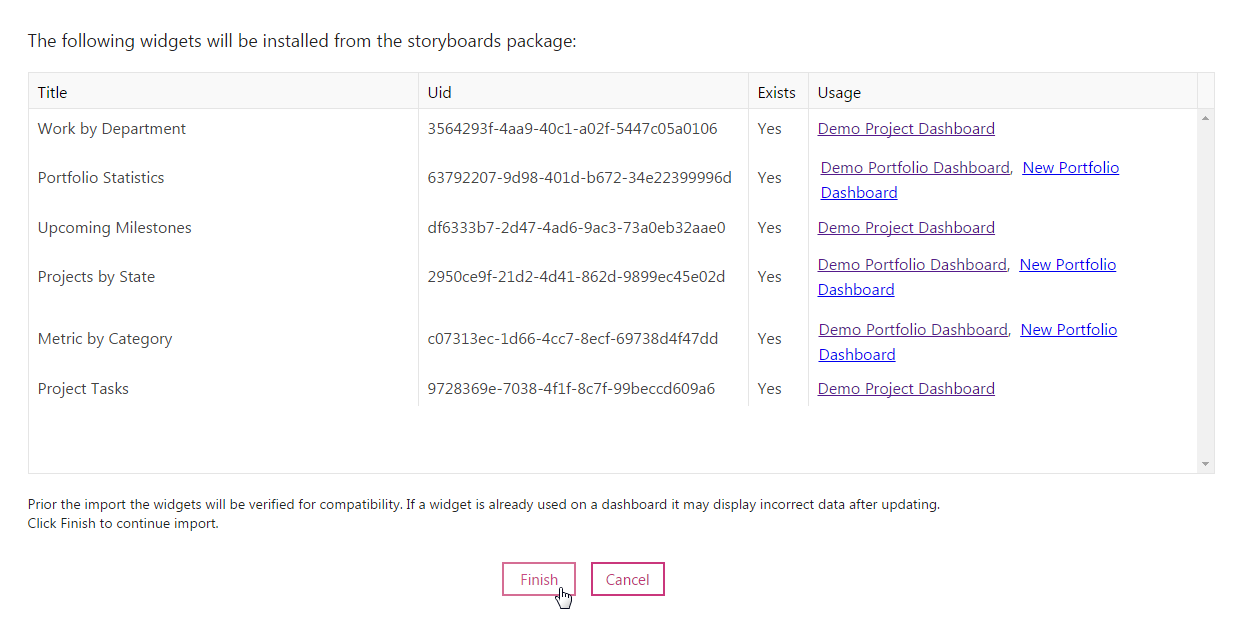Image resolution: width=1244 pixels, height=624 pixels.
Task: Click the Exists column header
Action: click(x=778, y=92)
